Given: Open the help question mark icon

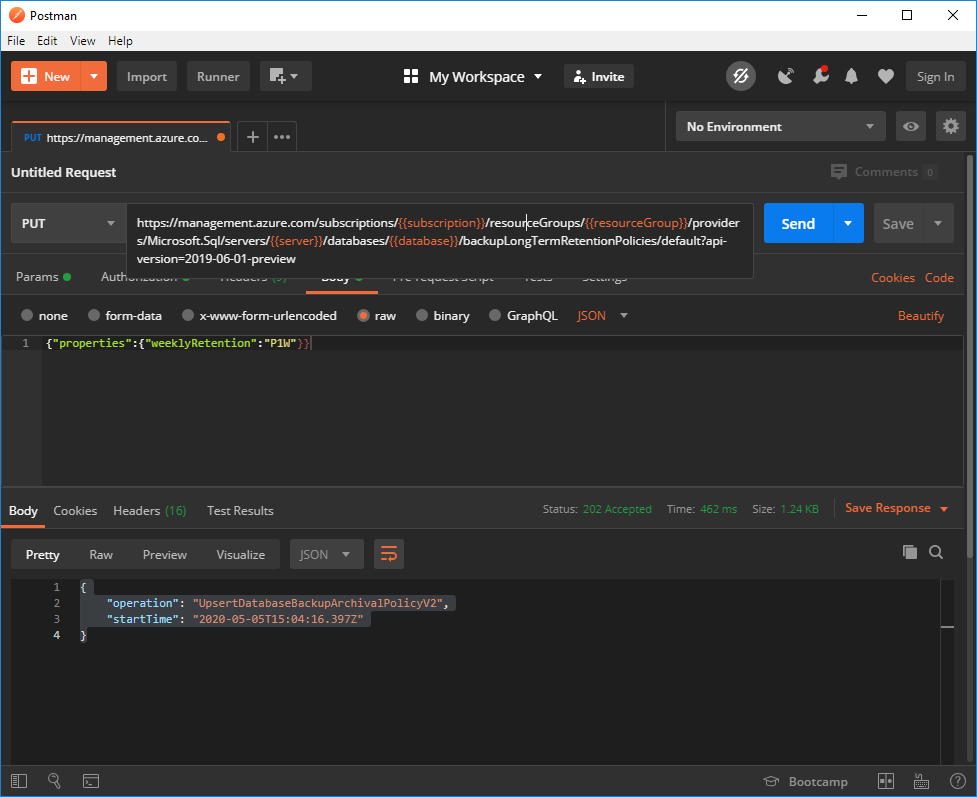Looking at the screenshot, I should (958, 781).
